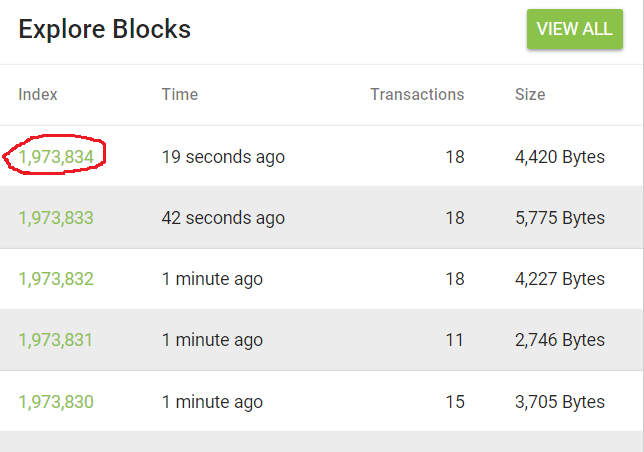Screen dimensions: 644x452
Task: Open block 1,973,831 link
Action: click(x=56, y=340)
